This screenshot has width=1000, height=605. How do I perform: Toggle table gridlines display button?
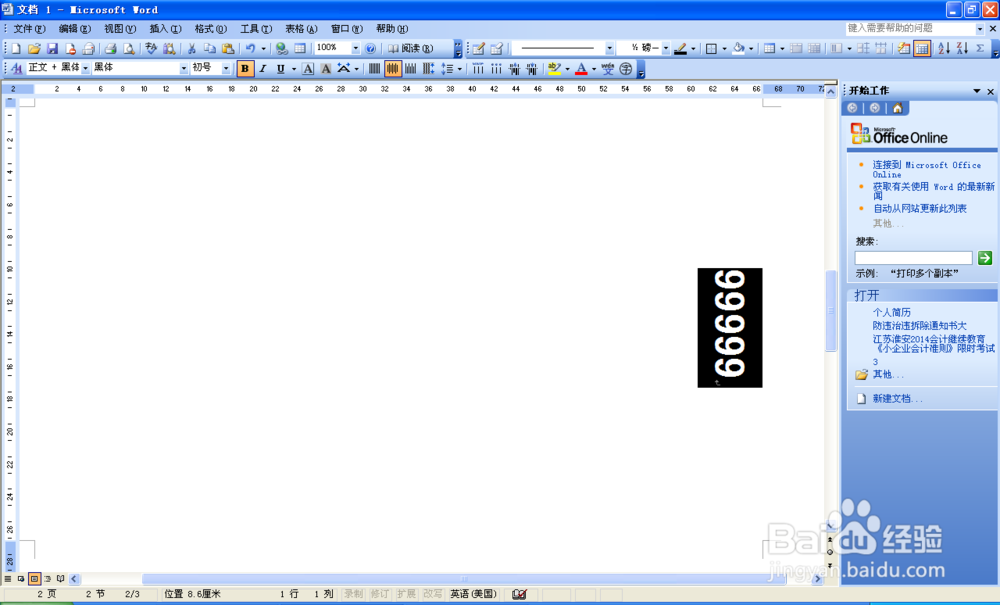point(922,48)
